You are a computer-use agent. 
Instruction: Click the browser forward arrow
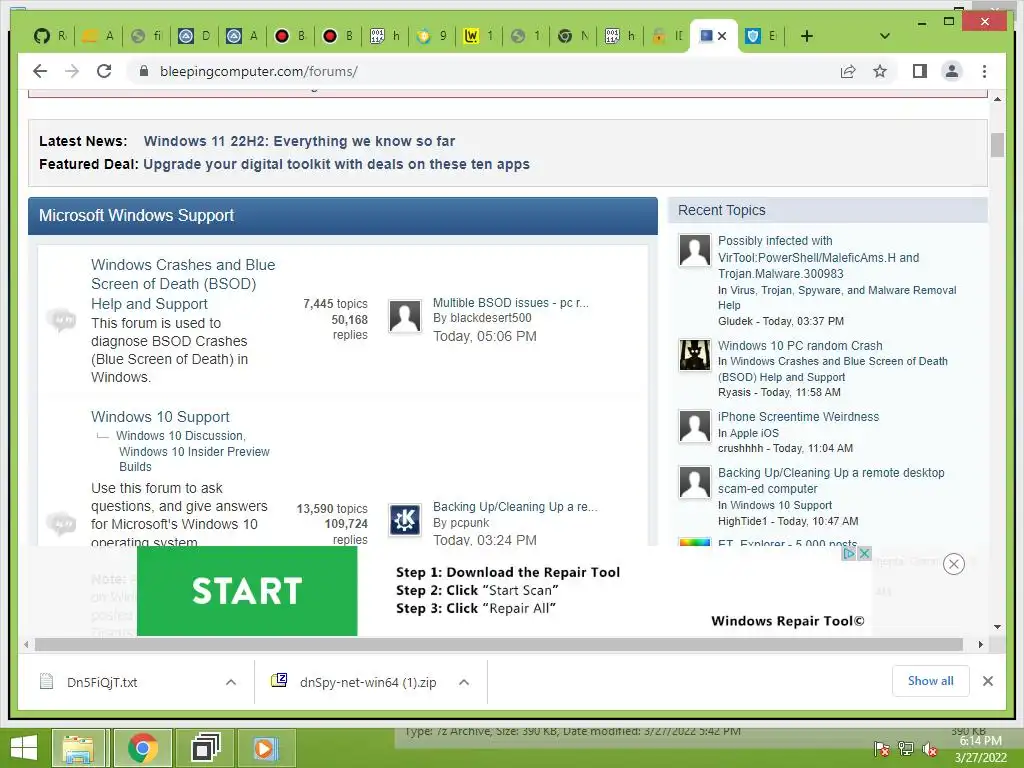(x=72, y=71)
